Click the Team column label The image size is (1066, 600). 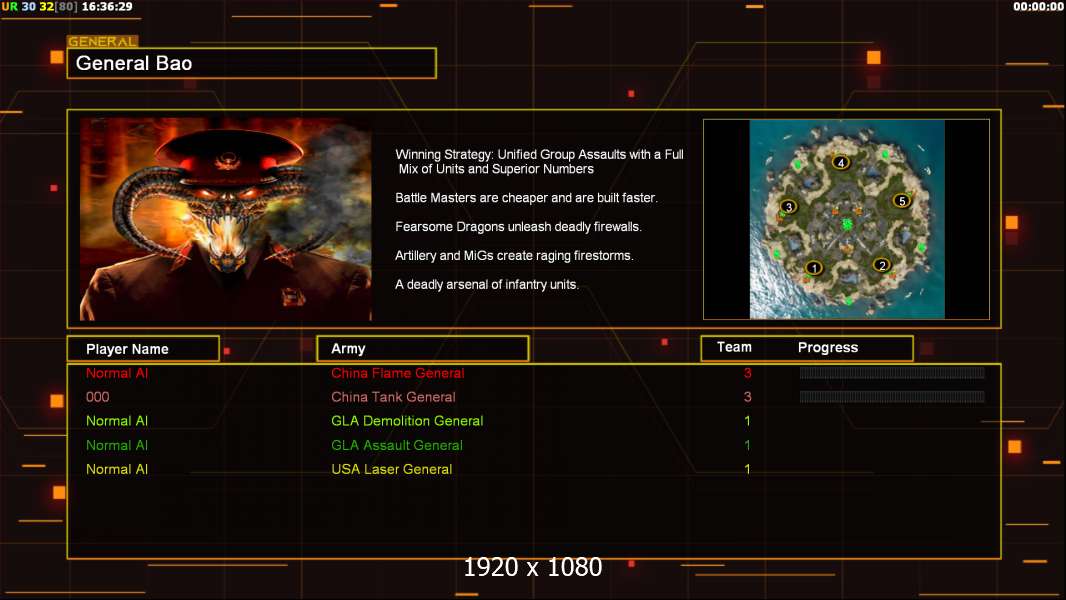pos(734,347)
